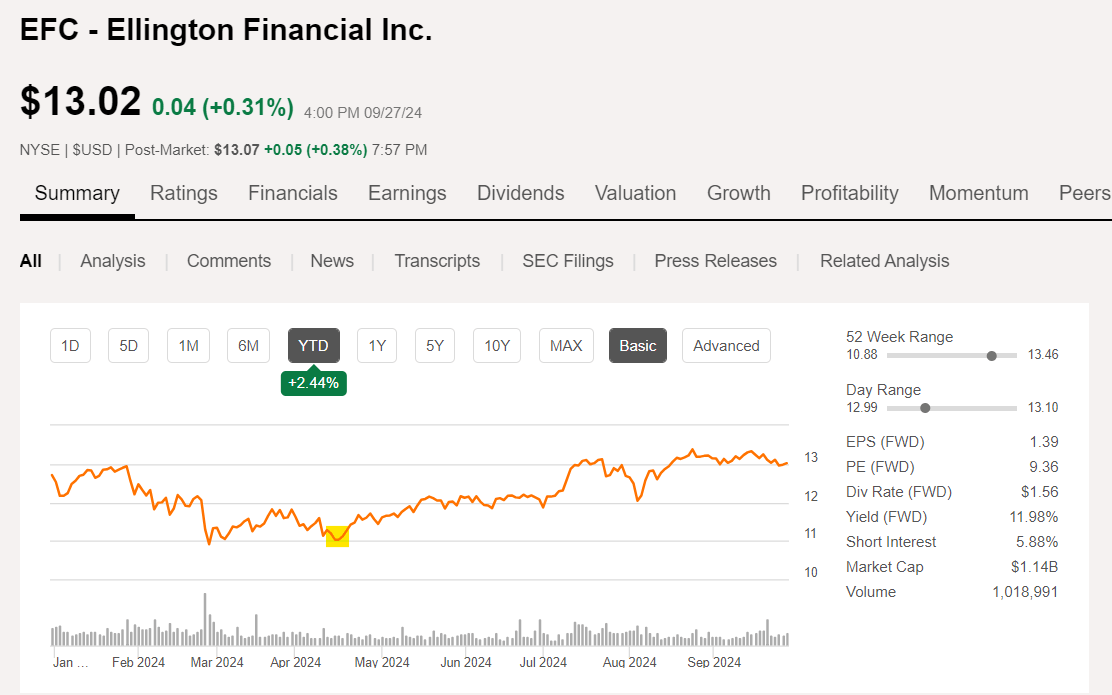Select the 1D chart range button
Image resolution: width=1112 pixels, height=695 pixels.
[70, 346]
